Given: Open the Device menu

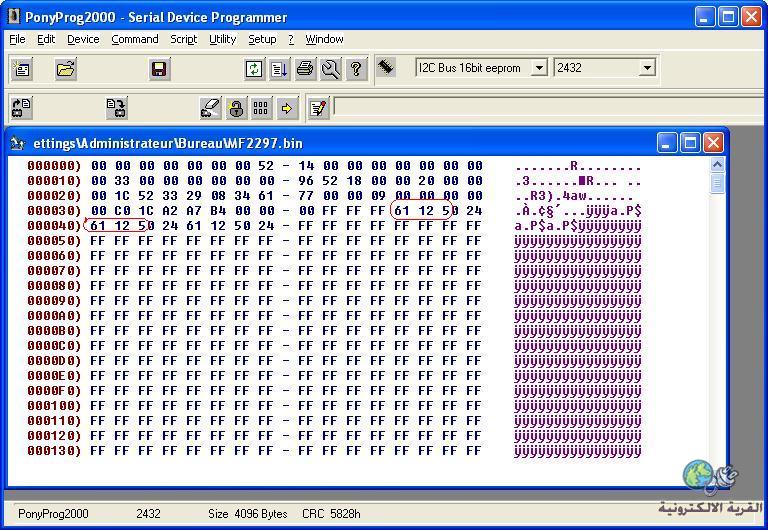Looking at the screenshot, I should pos(83,39).
